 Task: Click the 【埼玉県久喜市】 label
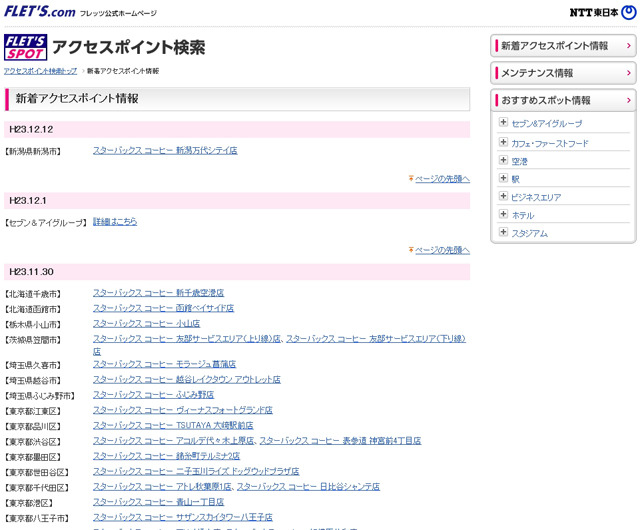point(33,365)
